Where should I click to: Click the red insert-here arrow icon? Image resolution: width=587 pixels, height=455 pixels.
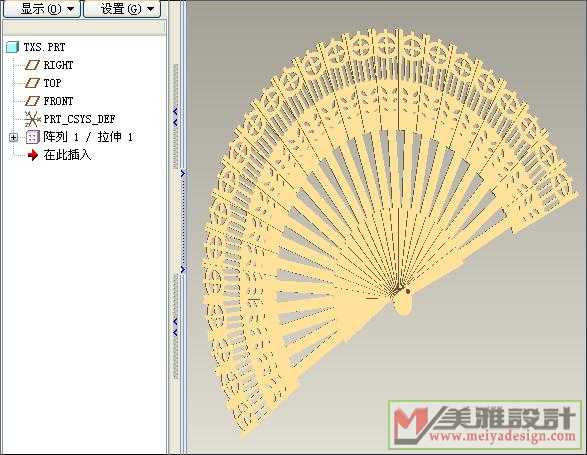tap(33, 155)
